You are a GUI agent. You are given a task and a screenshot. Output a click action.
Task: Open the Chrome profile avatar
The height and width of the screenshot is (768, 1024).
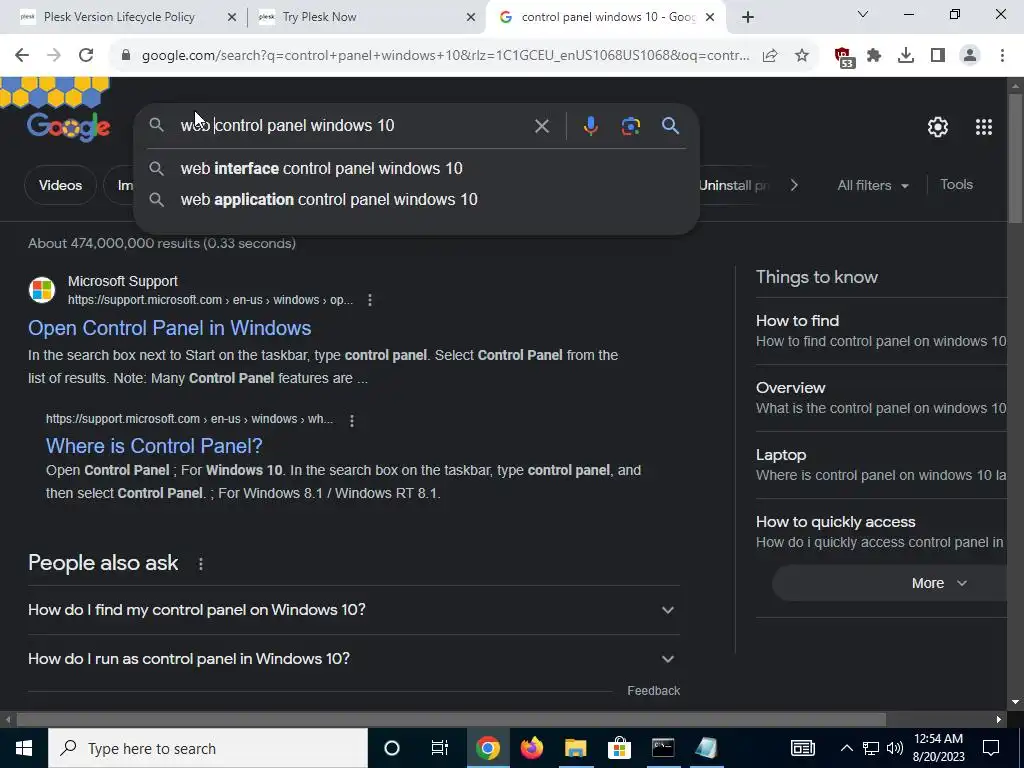pos(970,56)
